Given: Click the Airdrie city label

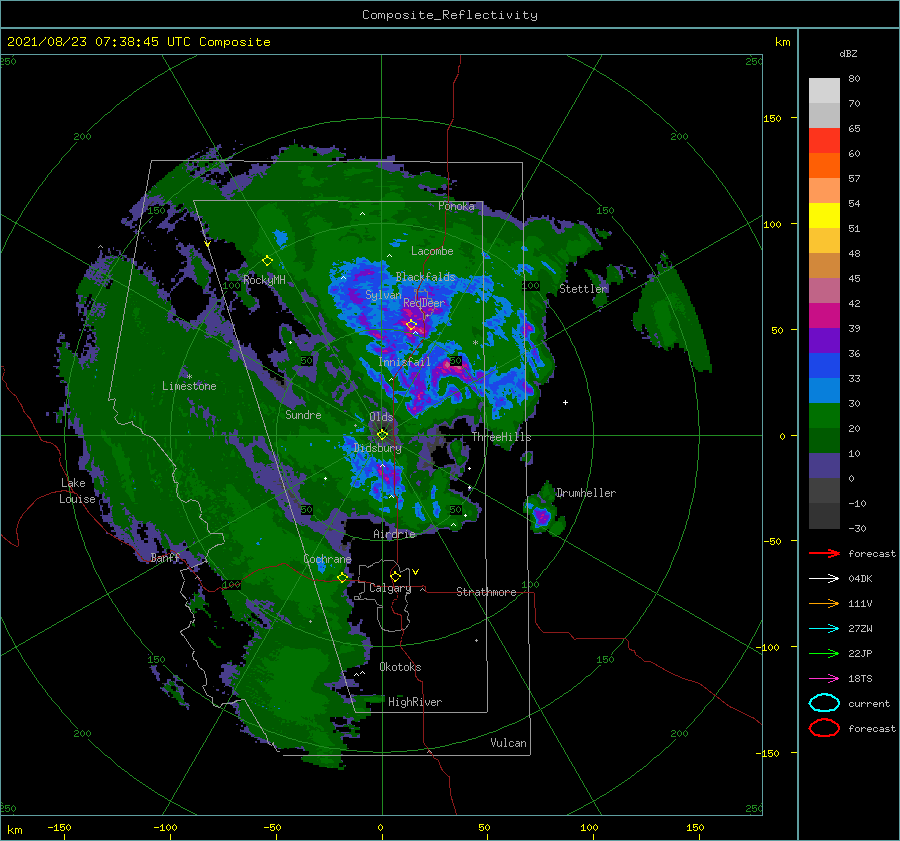Looking at the screenshot, I should [x=394, y=534].
